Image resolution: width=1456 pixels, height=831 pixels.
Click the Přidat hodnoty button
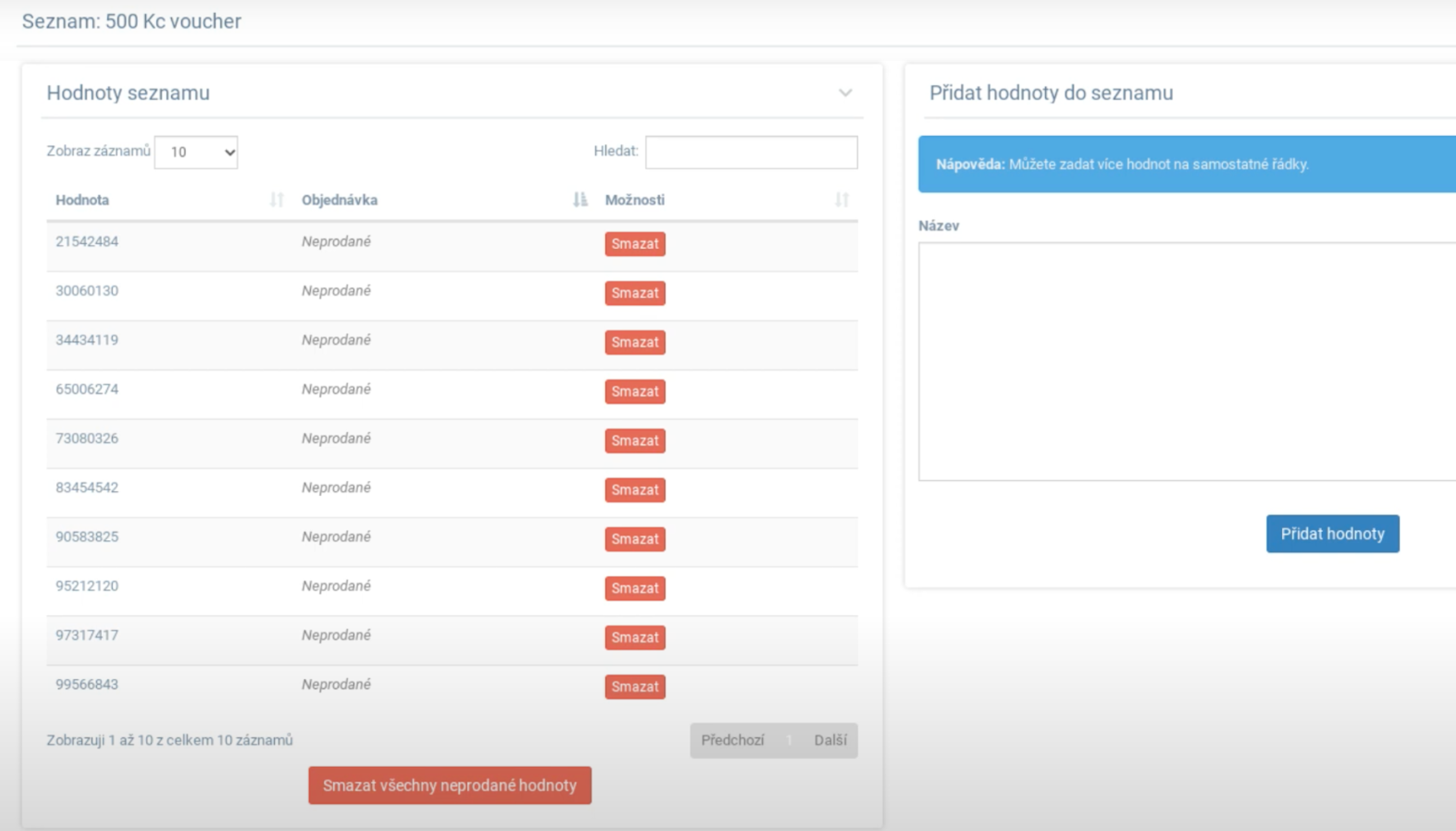coord(1332,534)
